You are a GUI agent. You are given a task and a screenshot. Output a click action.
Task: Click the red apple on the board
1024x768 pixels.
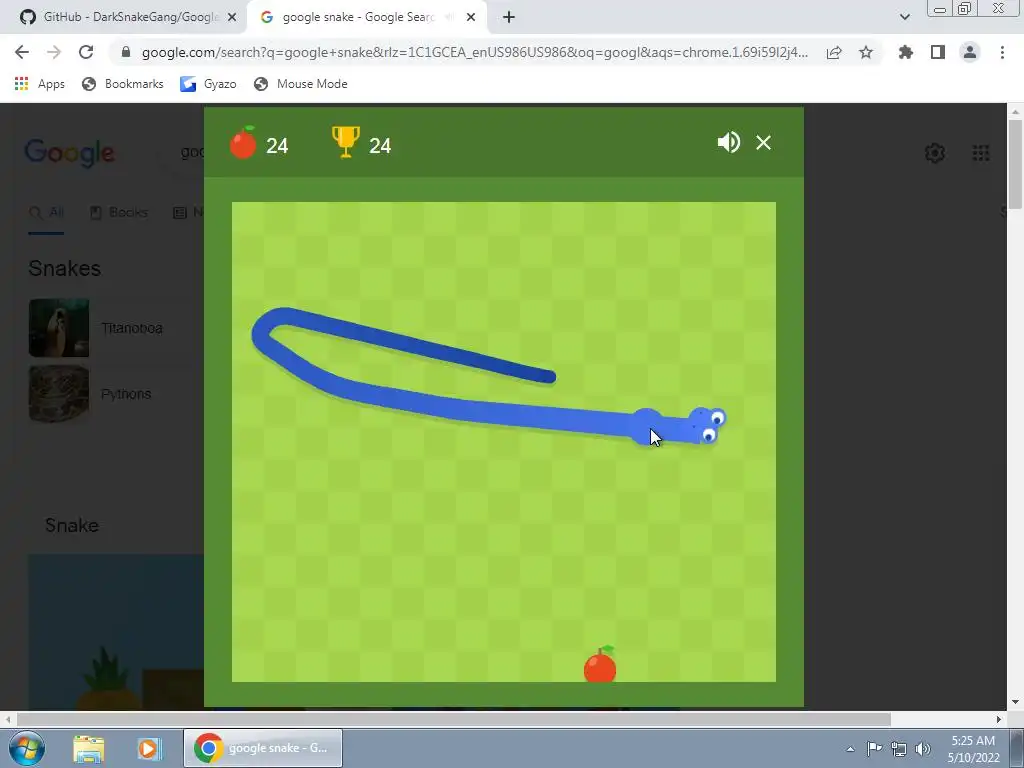600,665
